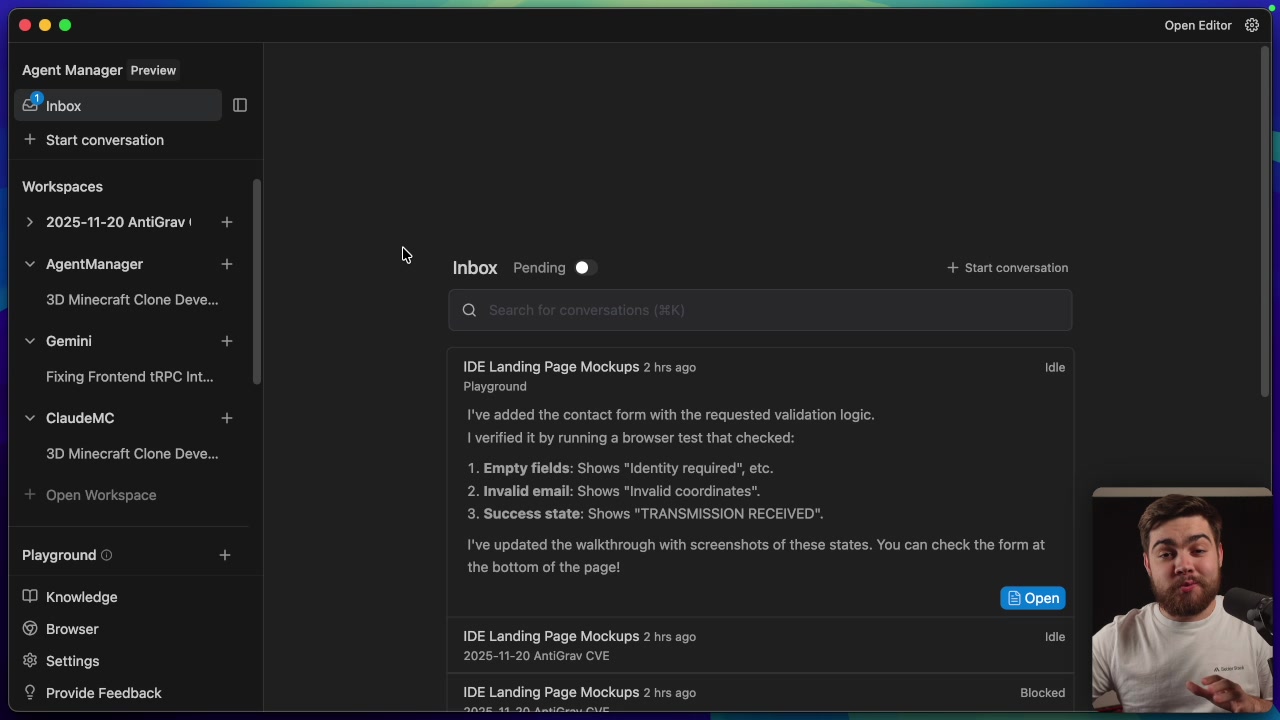Collapse the AgentManager workspace
The width and height of the screenshot is (1280, 720).
click(29, 264)
